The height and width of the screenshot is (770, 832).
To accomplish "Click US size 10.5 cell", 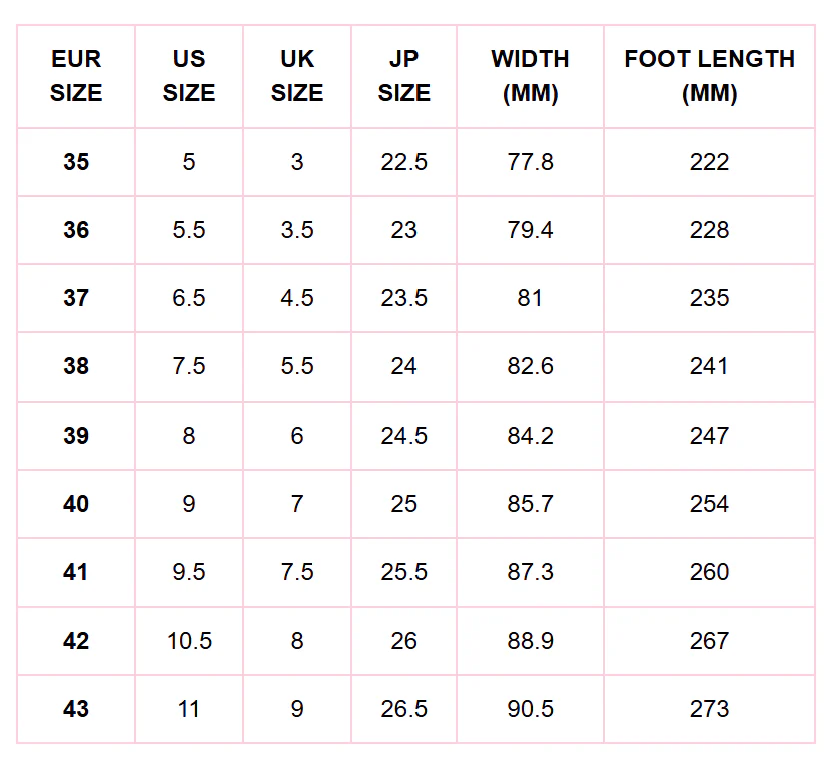I will [x=189, y=641].
